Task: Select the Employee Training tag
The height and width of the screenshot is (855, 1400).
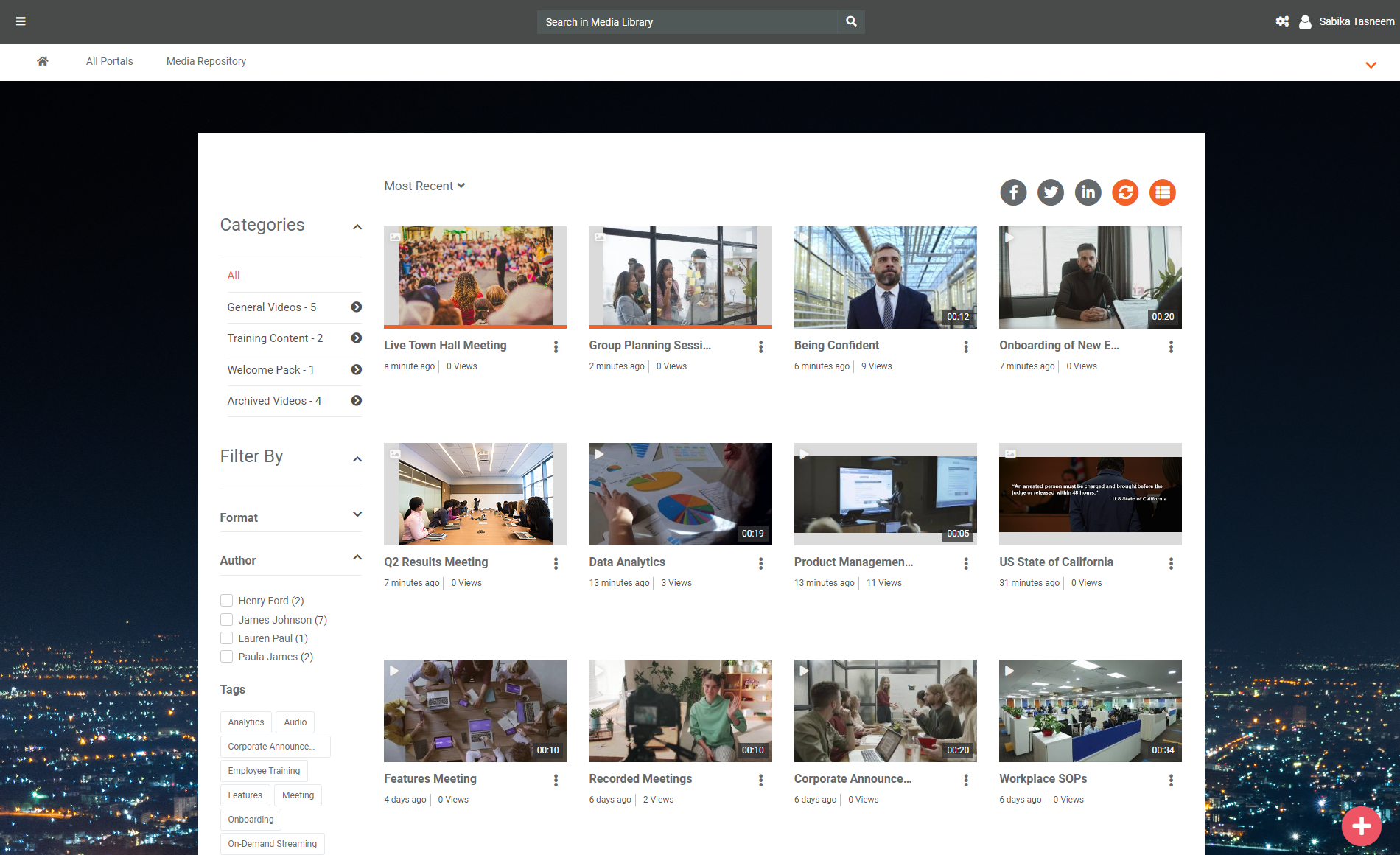Action: coord(264,771)
